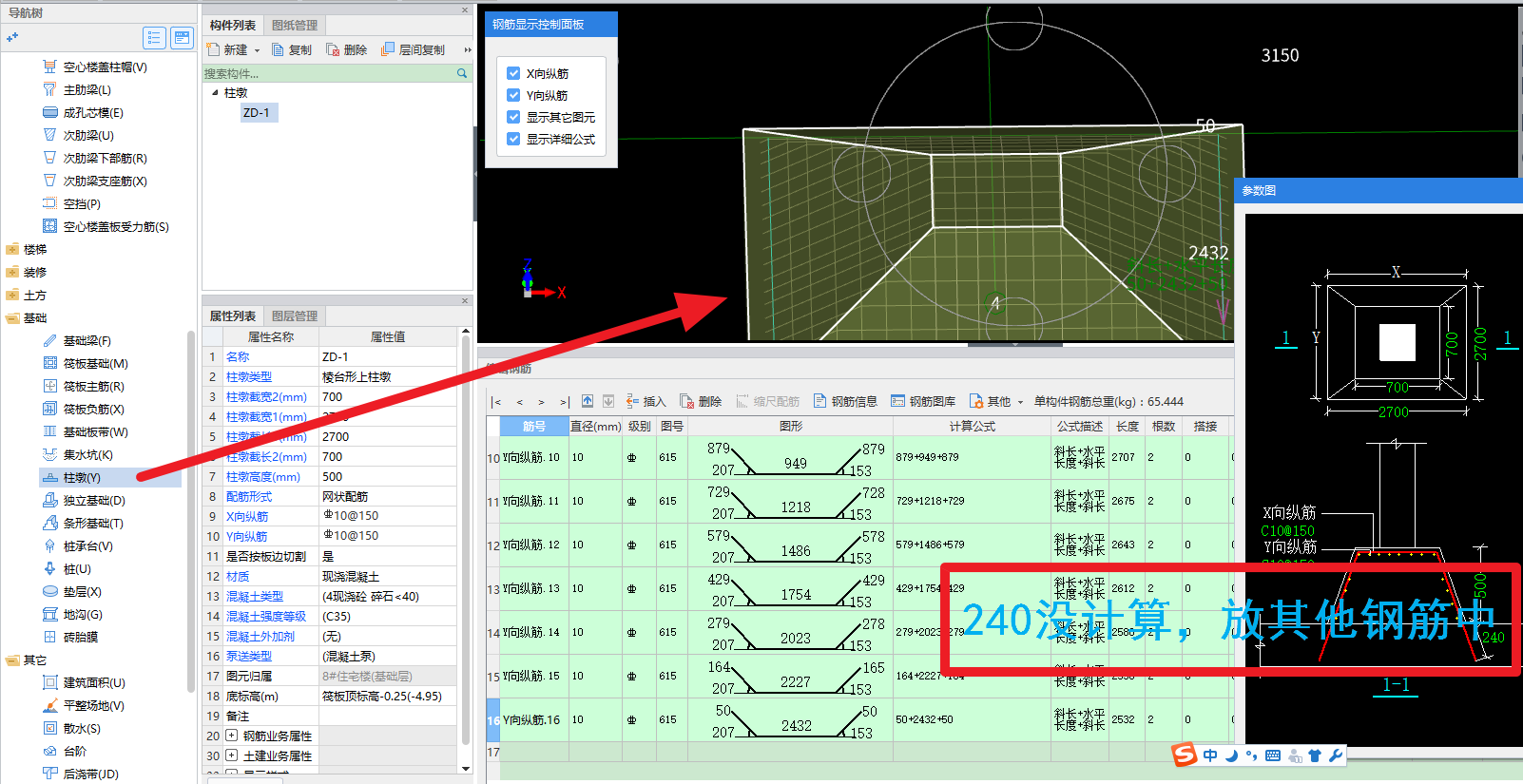This screenshot has height=784, width=1523.
Task: Go to first rebar record arrow
Action: click(x=497, y=402)
